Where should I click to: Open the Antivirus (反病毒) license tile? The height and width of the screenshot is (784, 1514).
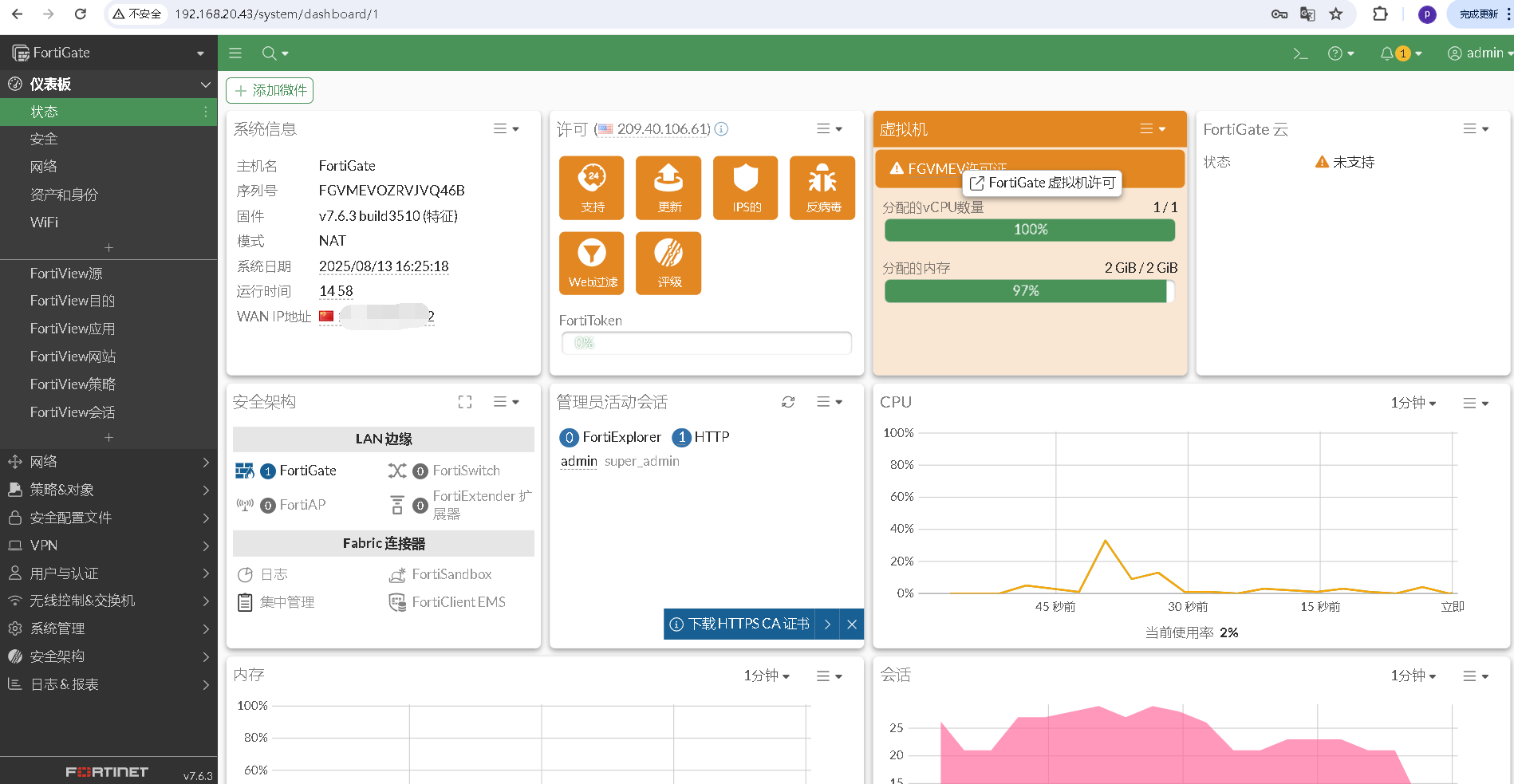(822, 187)
